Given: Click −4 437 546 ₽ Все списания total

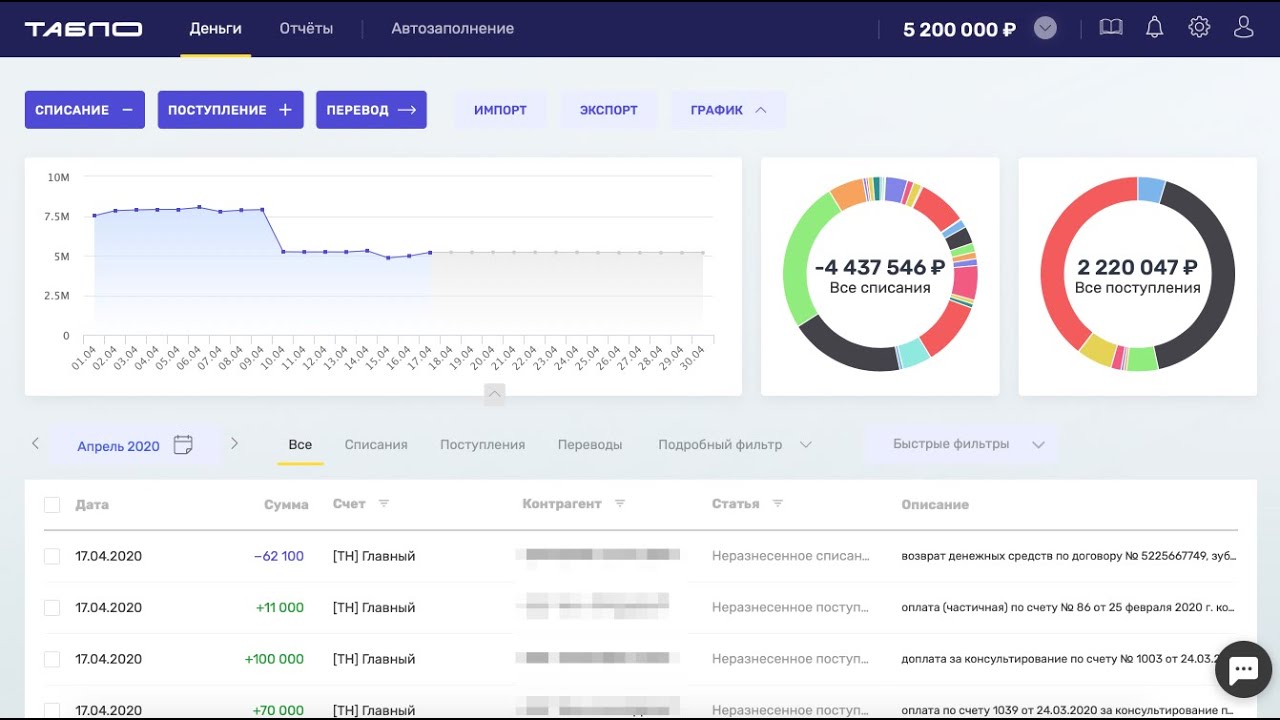Looking at the screenshot, I should click(880, 276).
